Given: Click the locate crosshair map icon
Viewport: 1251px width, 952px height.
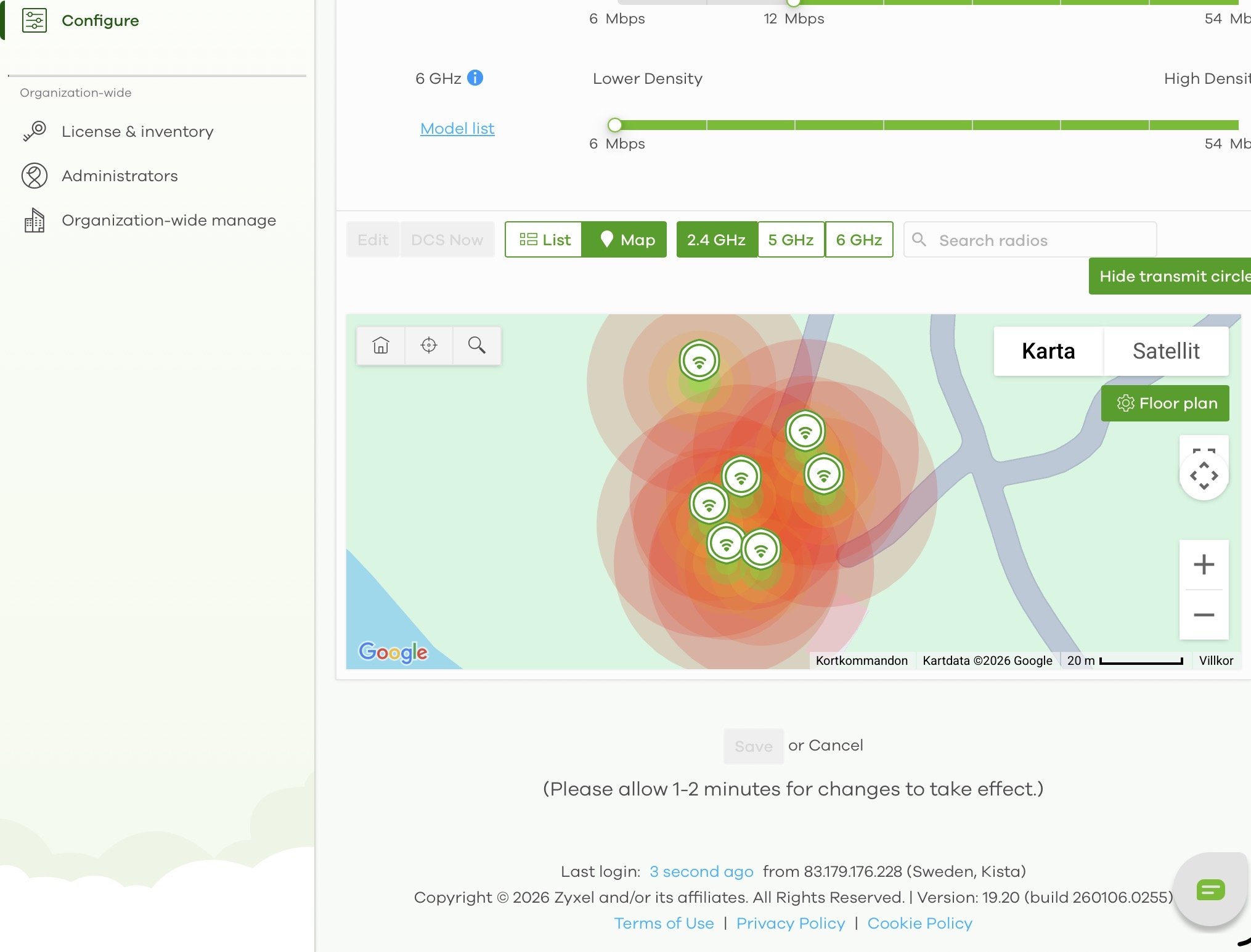Looking at the screenshot, I should click(x=429, y=345).
